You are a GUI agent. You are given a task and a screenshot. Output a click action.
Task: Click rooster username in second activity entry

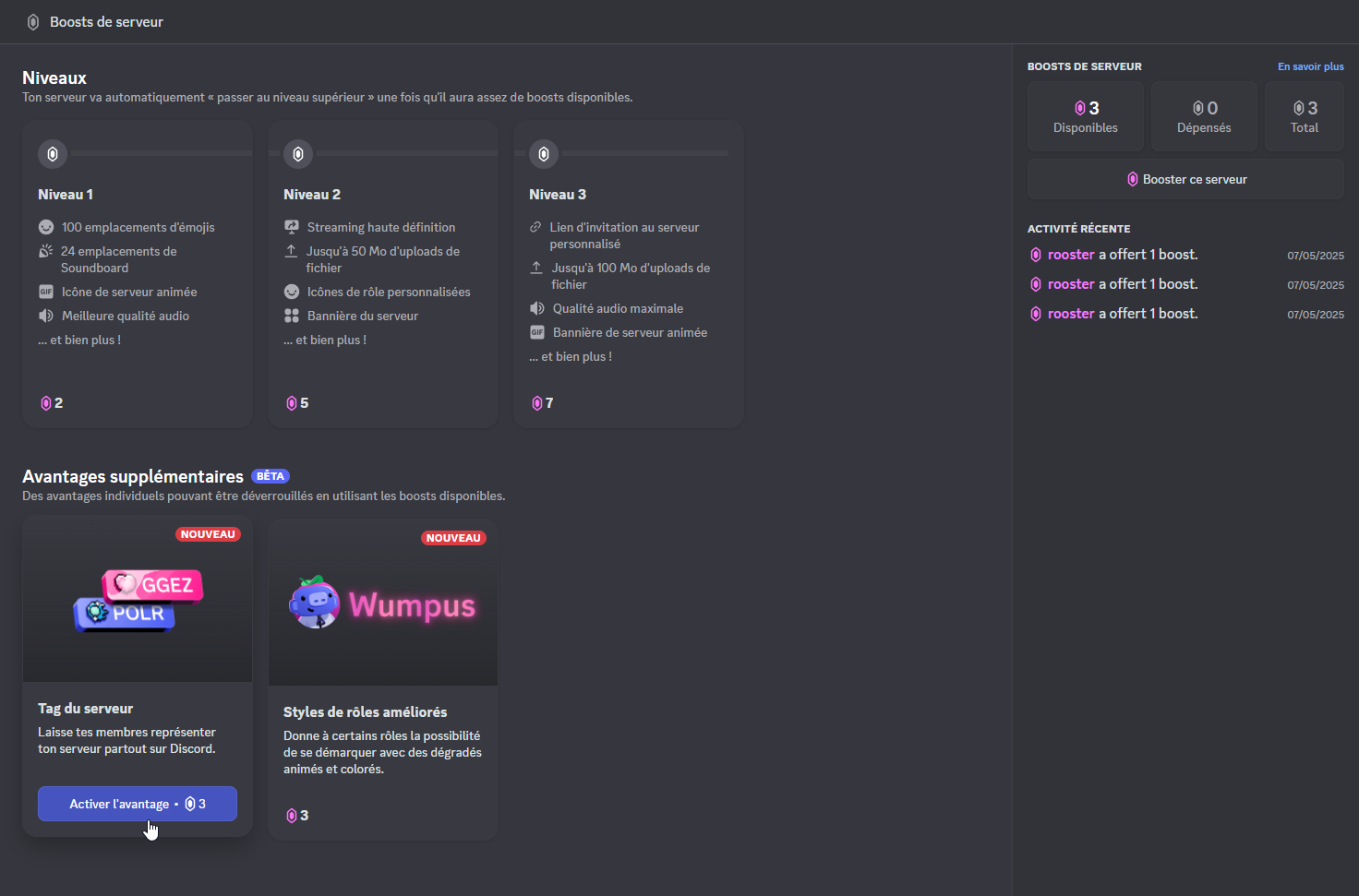tap(1071, 284)
